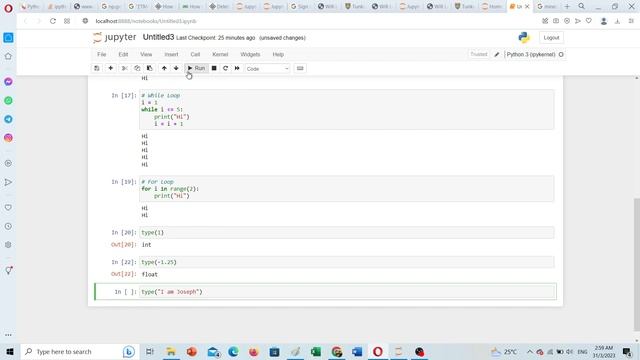Open the File menu

click(102, 54)
